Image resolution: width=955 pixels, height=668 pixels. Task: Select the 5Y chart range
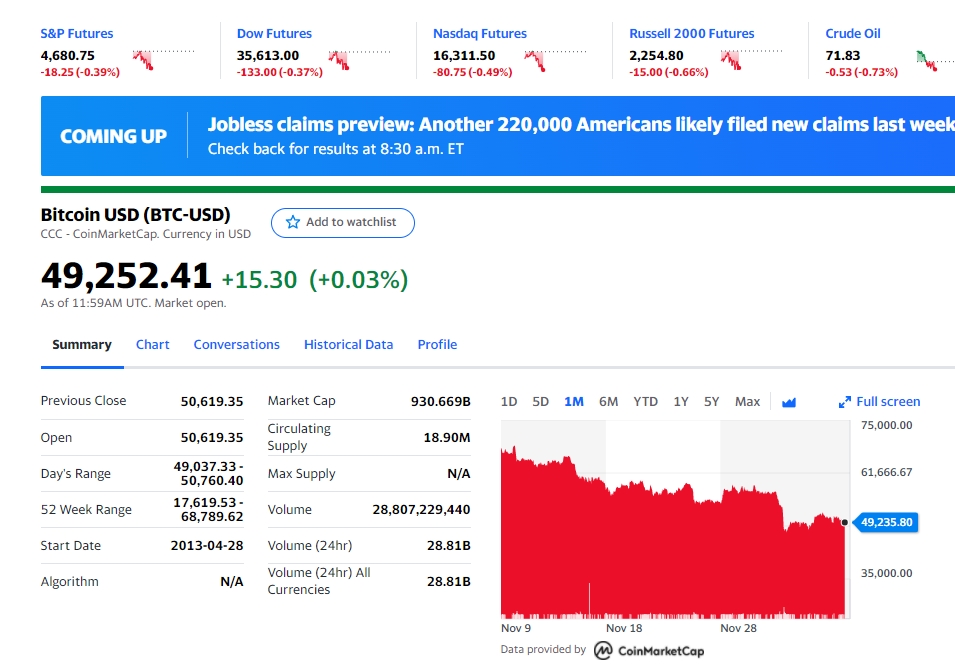point(711,402)
